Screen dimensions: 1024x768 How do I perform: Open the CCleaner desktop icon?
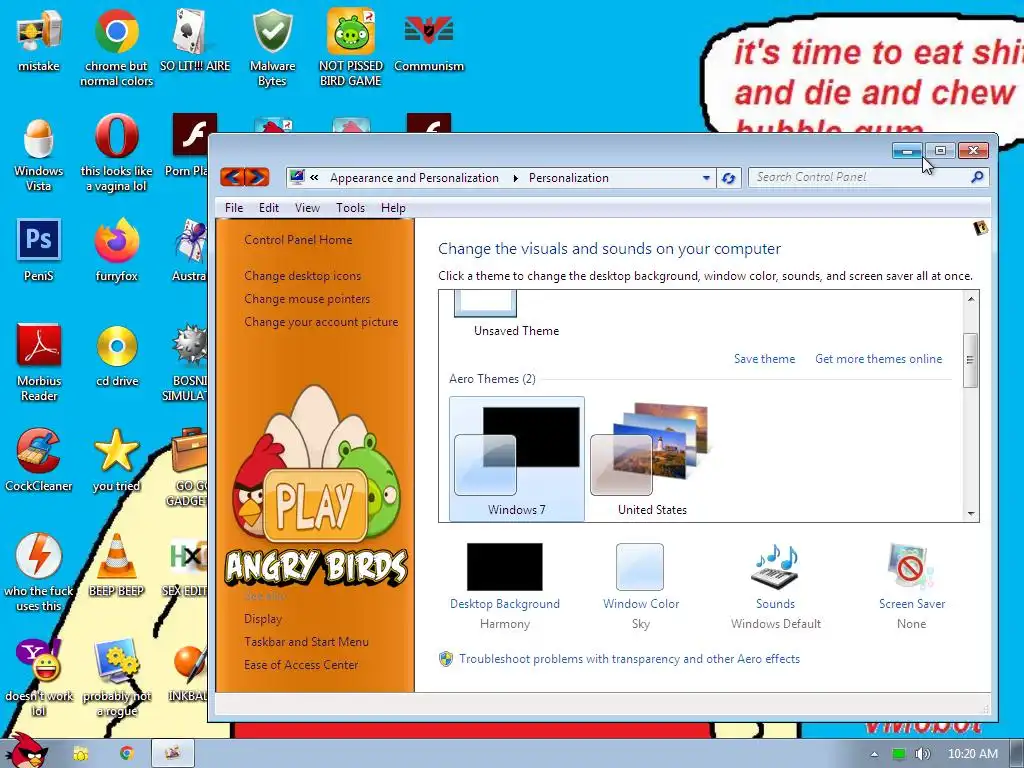39,460
